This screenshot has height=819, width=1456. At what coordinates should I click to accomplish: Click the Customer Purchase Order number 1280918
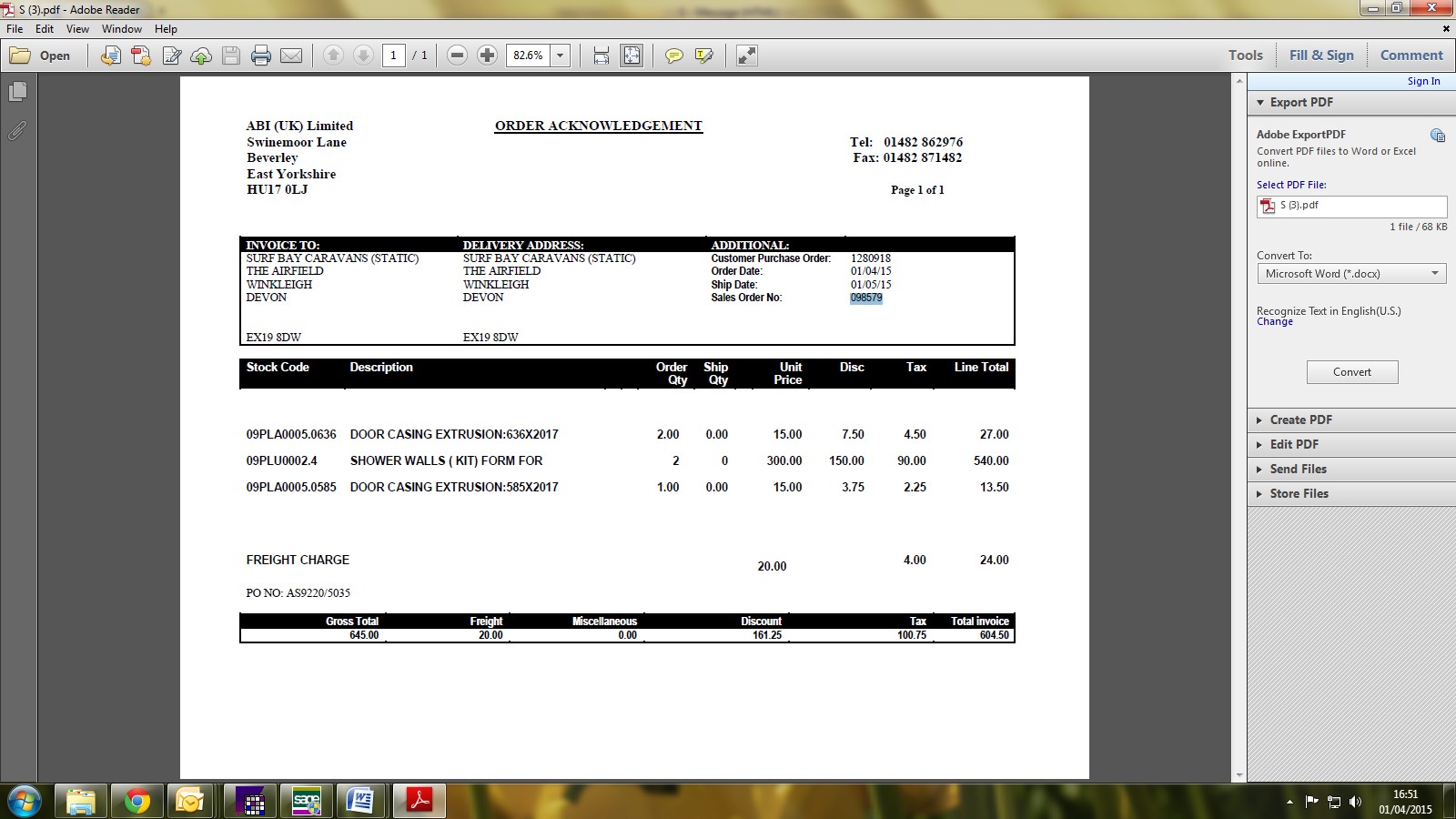[x=871, y=258]
